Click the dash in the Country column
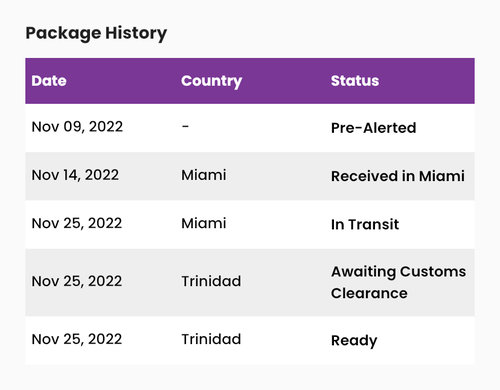 185,126
